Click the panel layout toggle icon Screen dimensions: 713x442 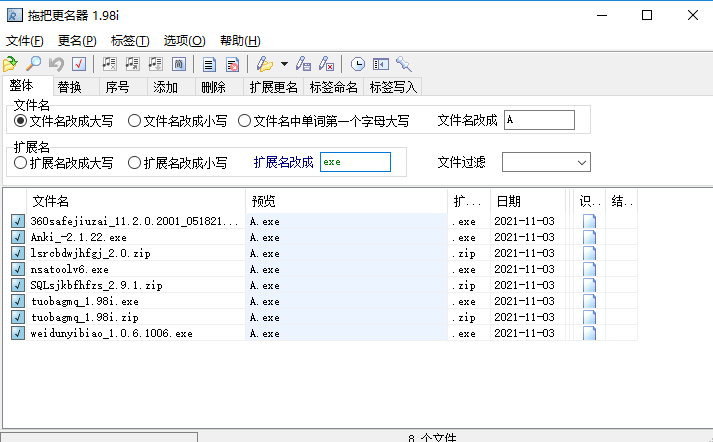coord(381,64)
